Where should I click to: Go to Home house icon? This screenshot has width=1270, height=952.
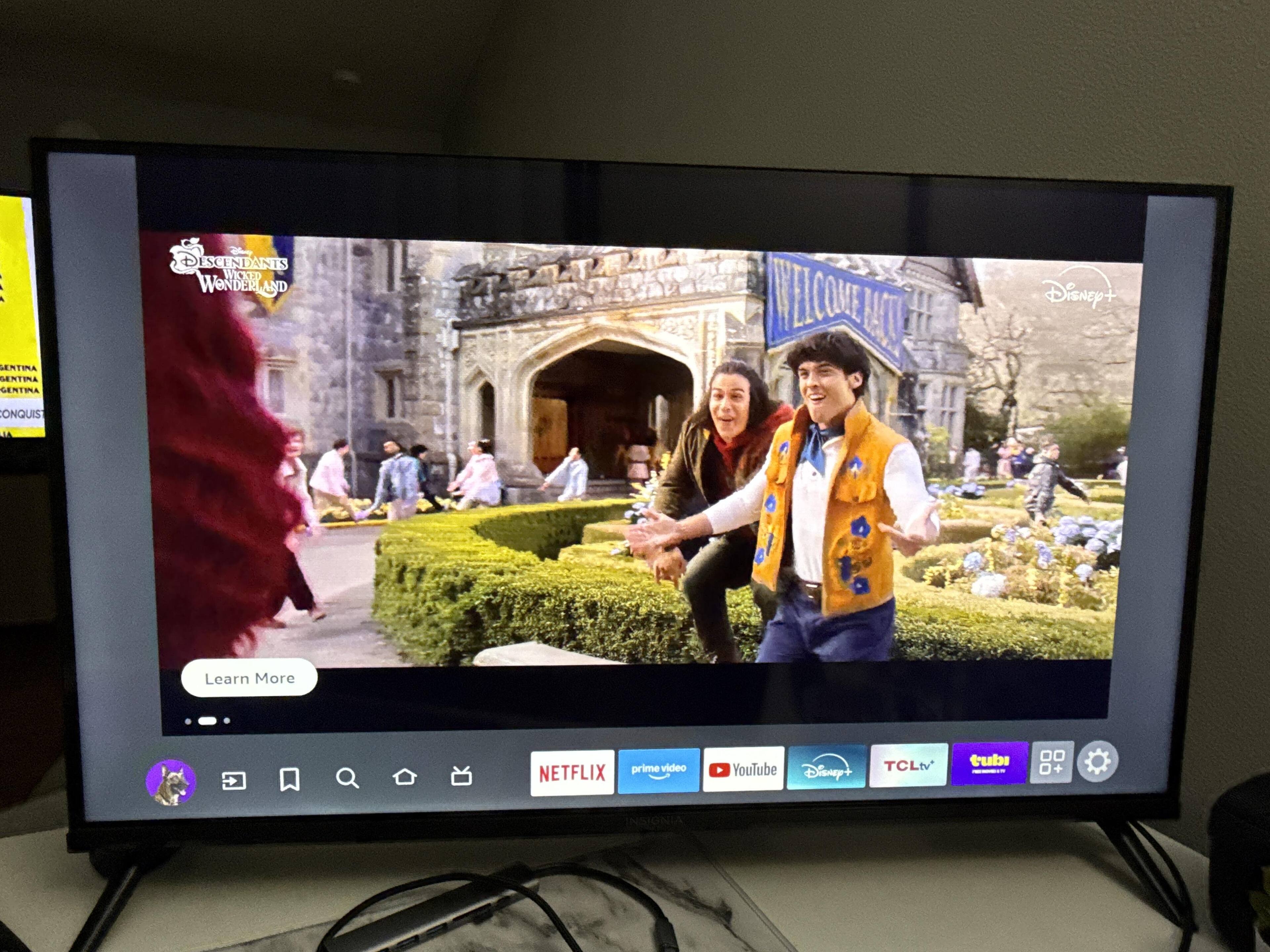coord(404,777)
